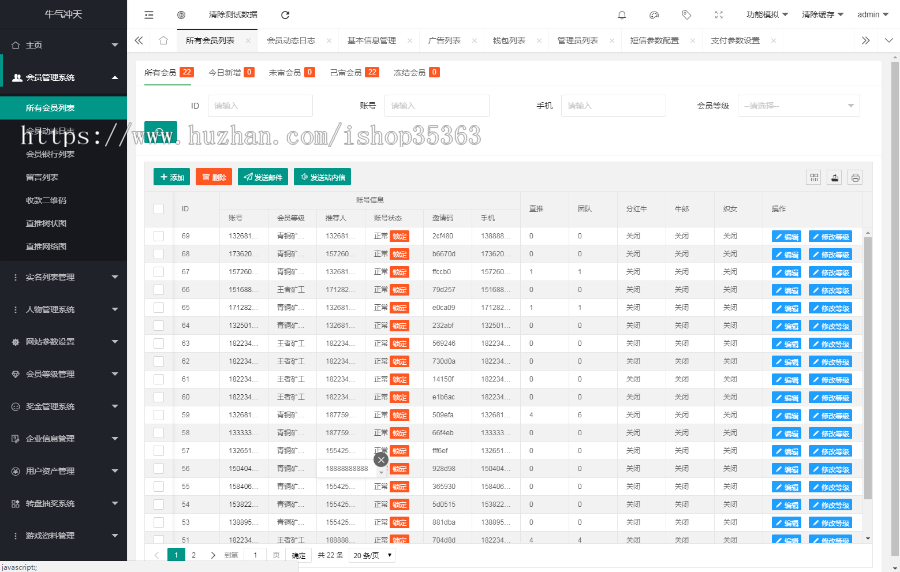Click the notification bell icon

[x=622, y=15]
